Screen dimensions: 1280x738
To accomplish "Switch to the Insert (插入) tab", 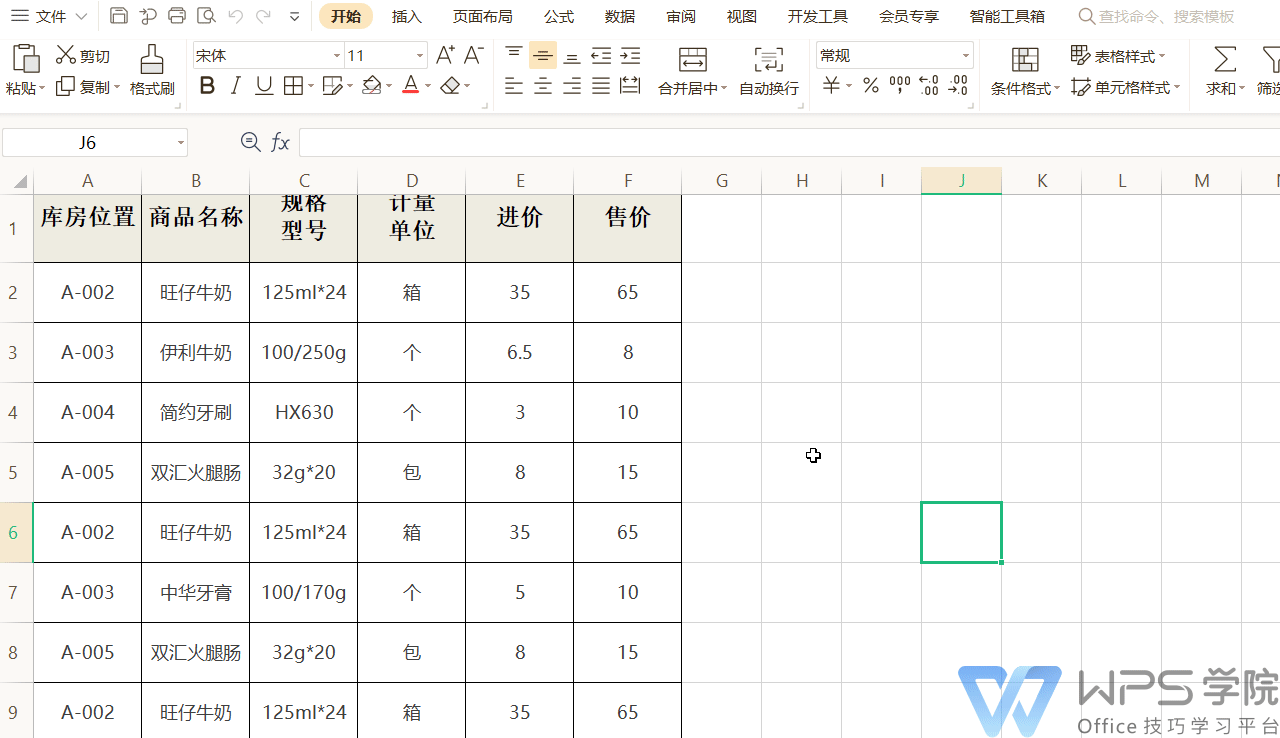I will pos(407,16).
